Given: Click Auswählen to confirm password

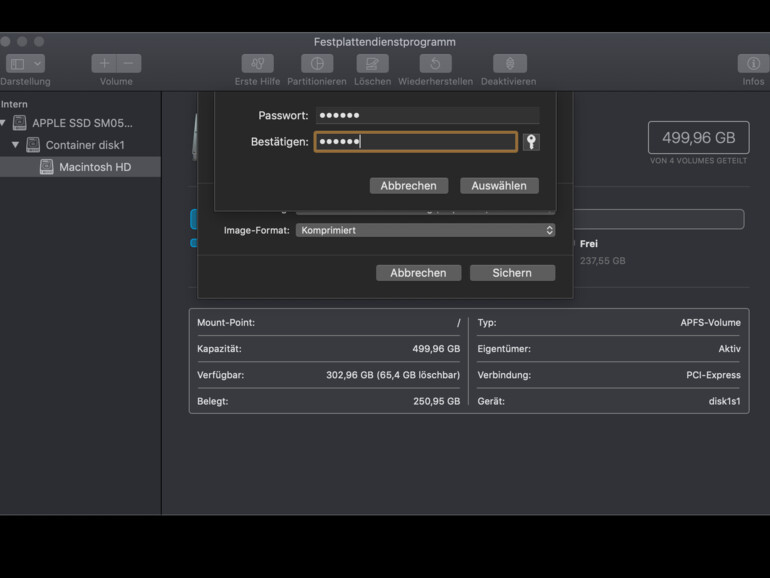Looking at the screenshot, I should tap(499, 186).
